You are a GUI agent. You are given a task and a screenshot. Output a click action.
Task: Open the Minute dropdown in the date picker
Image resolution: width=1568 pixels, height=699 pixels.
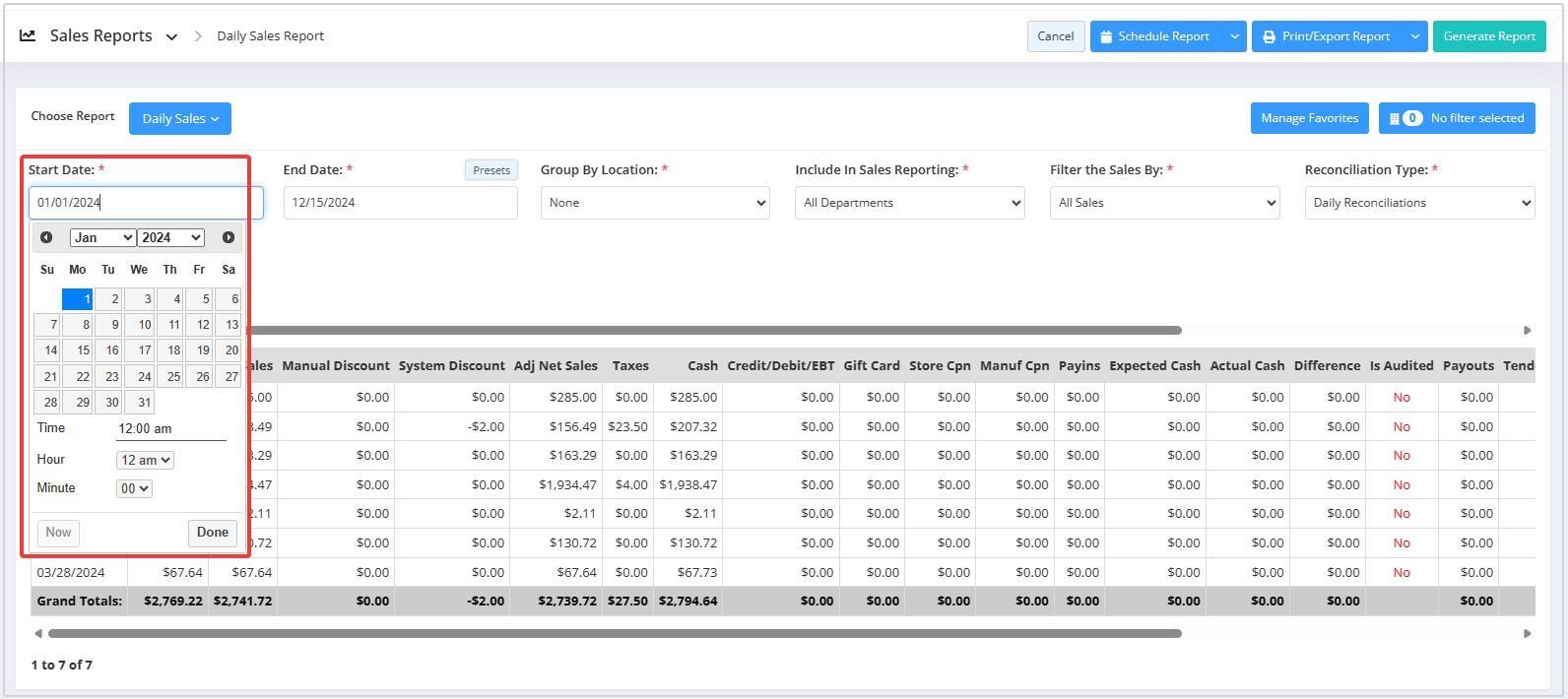click(134, 488)
